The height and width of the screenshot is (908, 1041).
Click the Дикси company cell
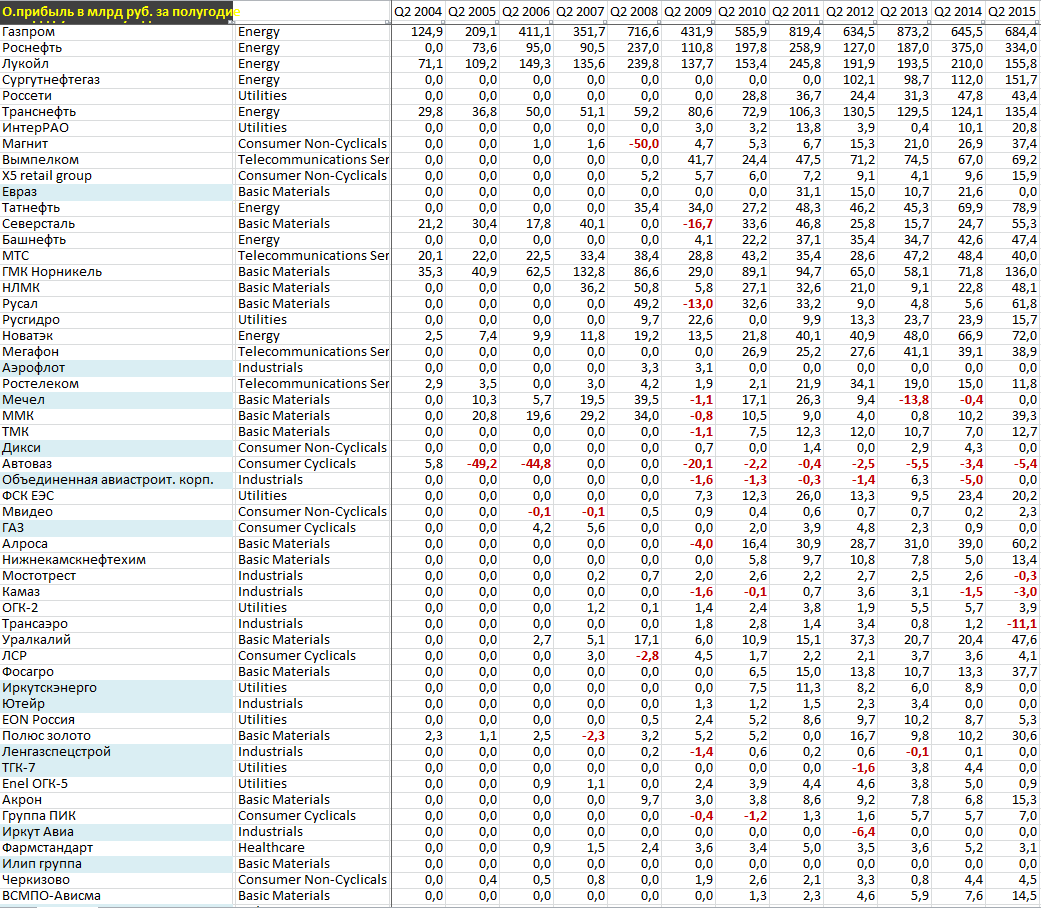(118, 447)
